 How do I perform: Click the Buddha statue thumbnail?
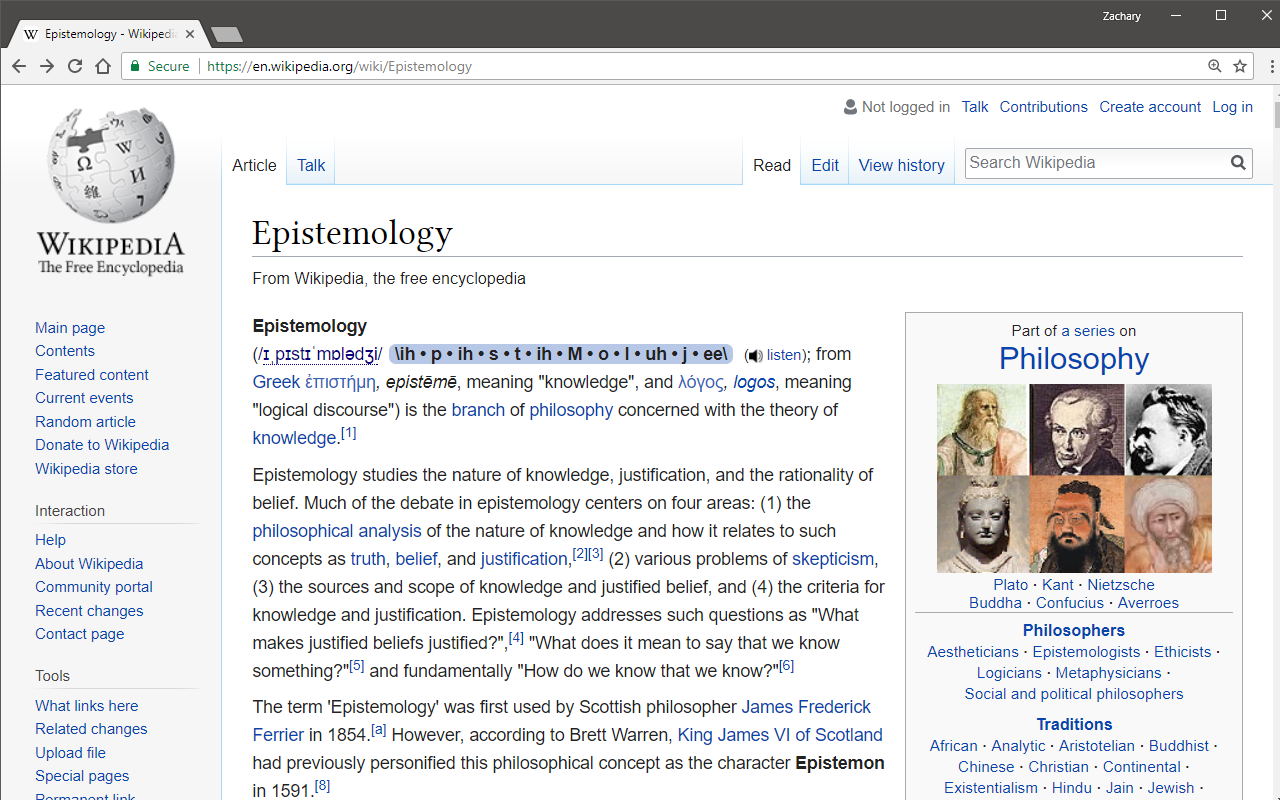tap(982, 524)
